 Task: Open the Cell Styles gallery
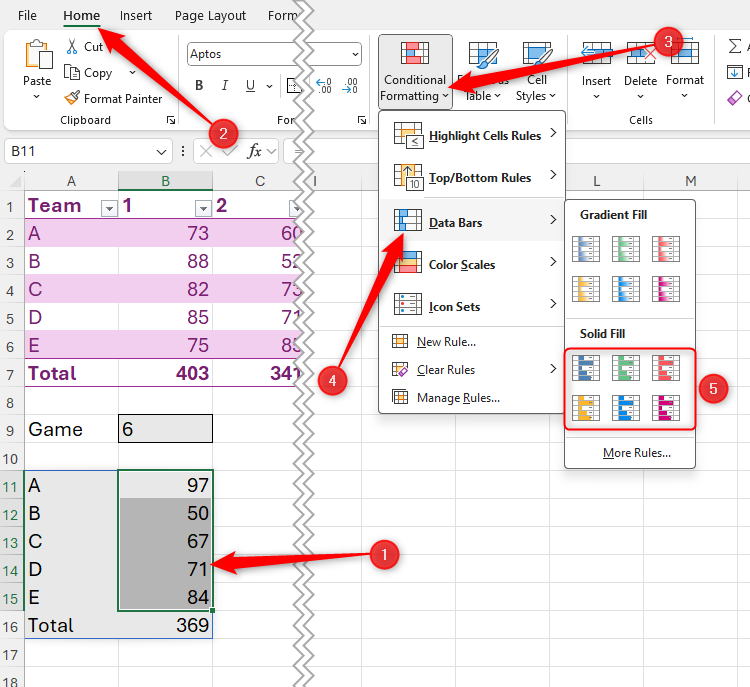pyautogui.click(x=537, y=72)
